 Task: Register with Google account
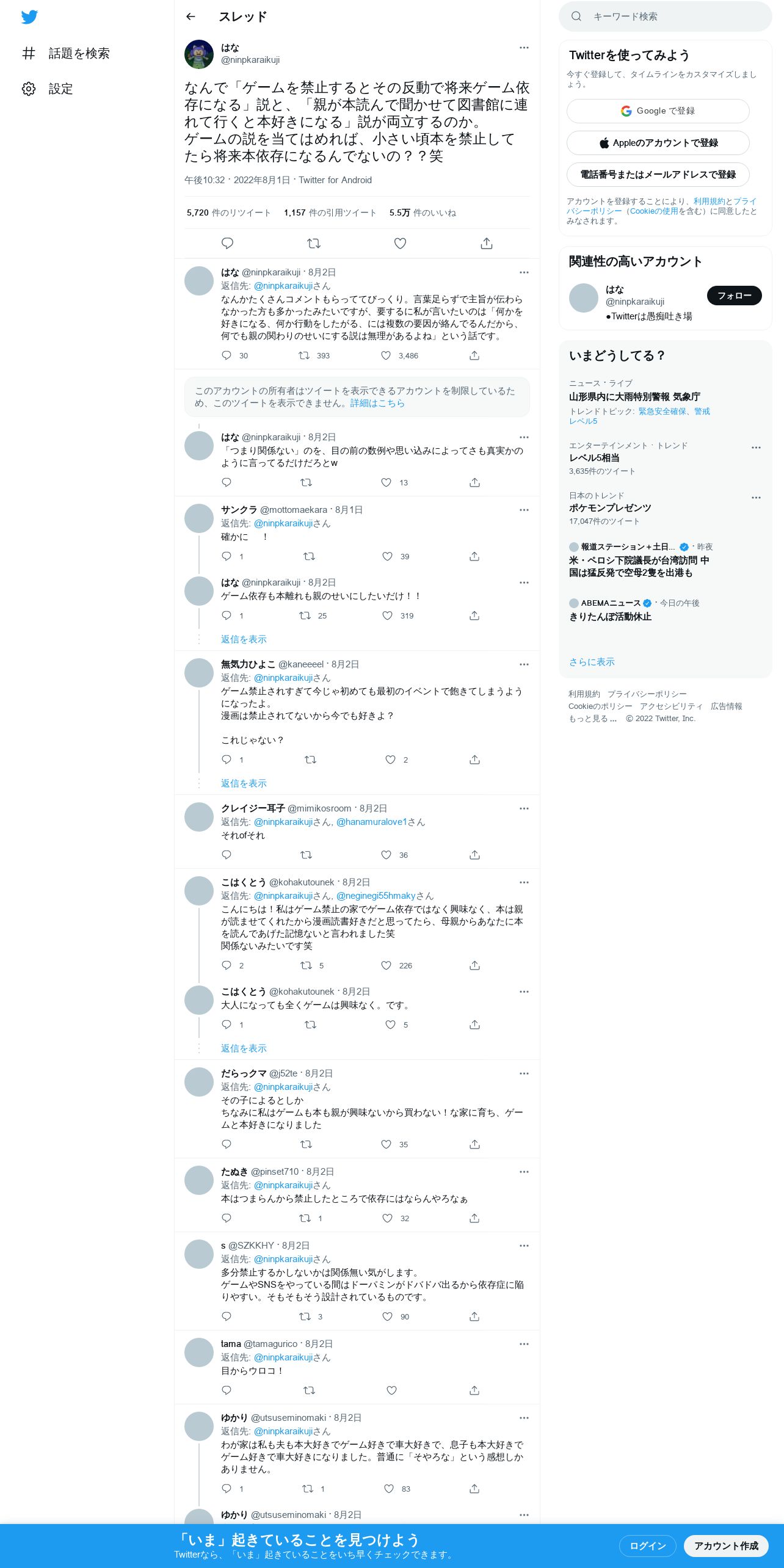658,111
